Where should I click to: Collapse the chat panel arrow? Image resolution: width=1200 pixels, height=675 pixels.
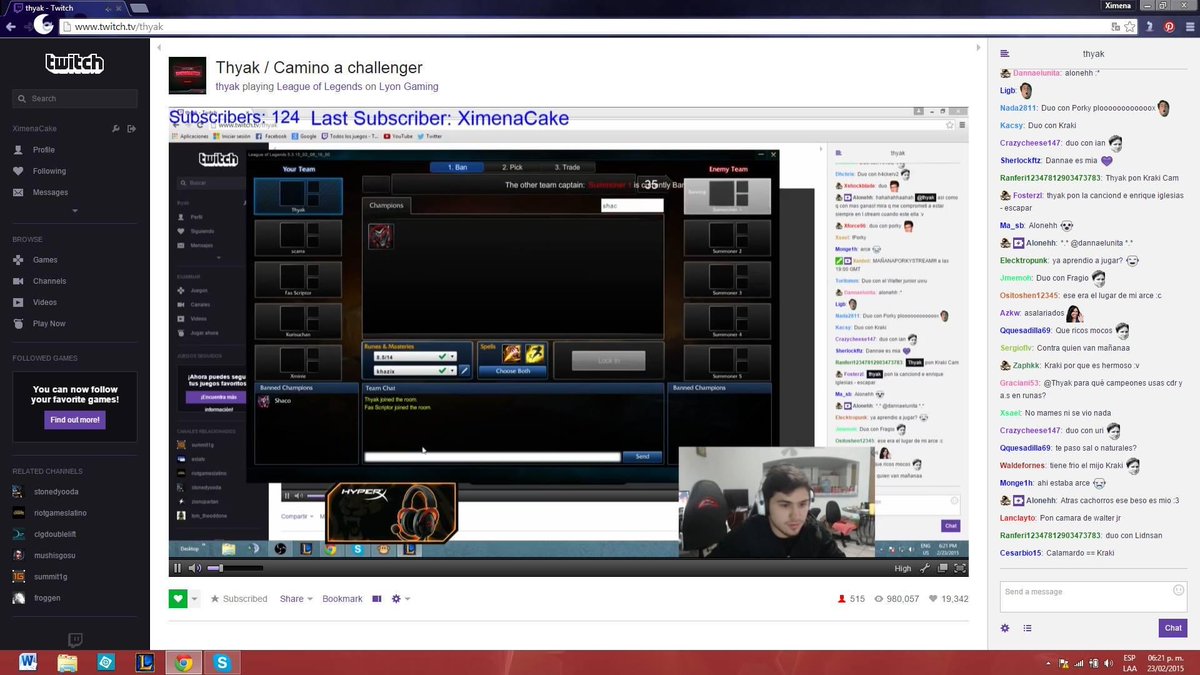978,47
